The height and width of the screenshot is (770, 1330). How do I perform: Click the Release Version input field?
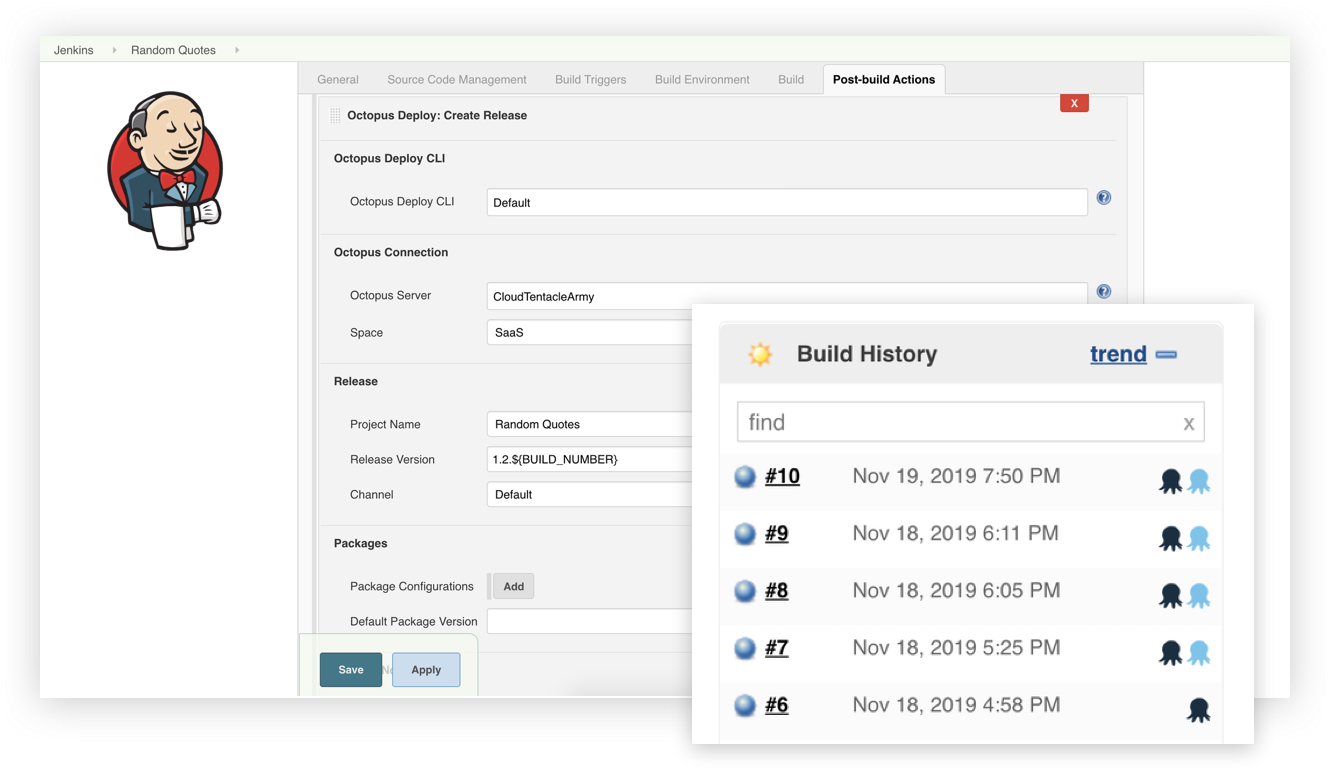pyautogui.click(x=590, y=459)
